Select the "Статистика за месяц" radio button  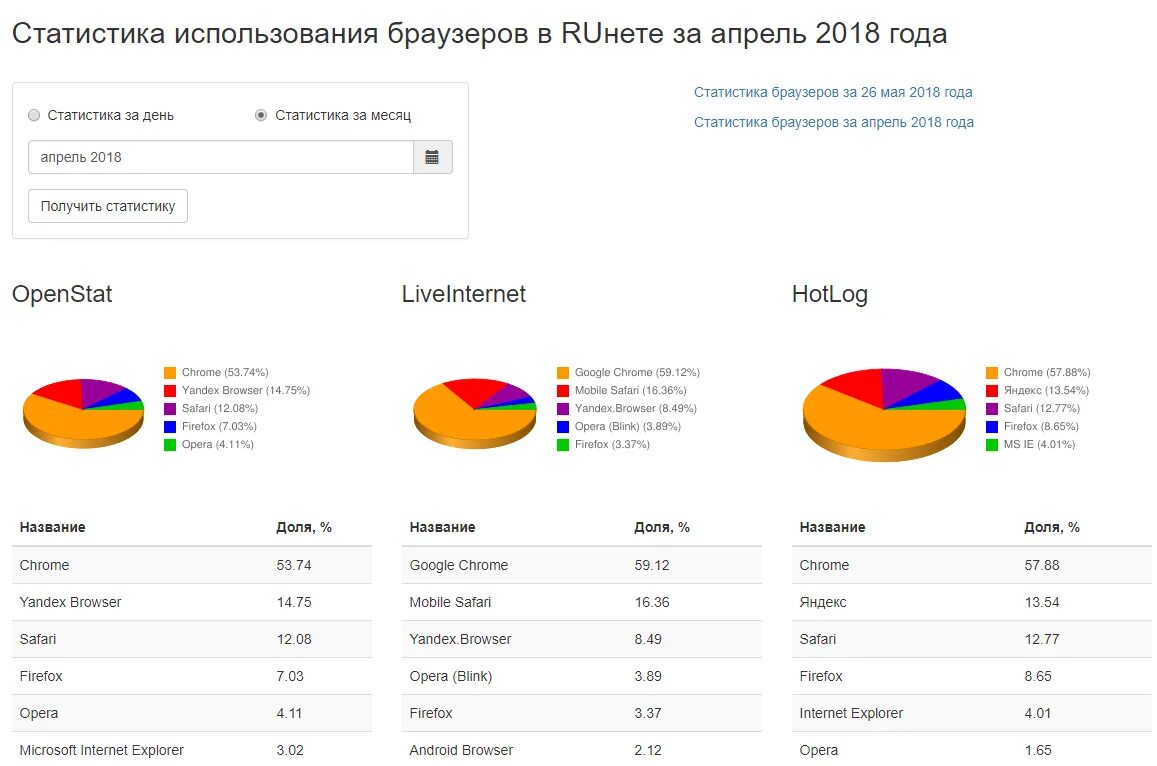tap(260, 115)
